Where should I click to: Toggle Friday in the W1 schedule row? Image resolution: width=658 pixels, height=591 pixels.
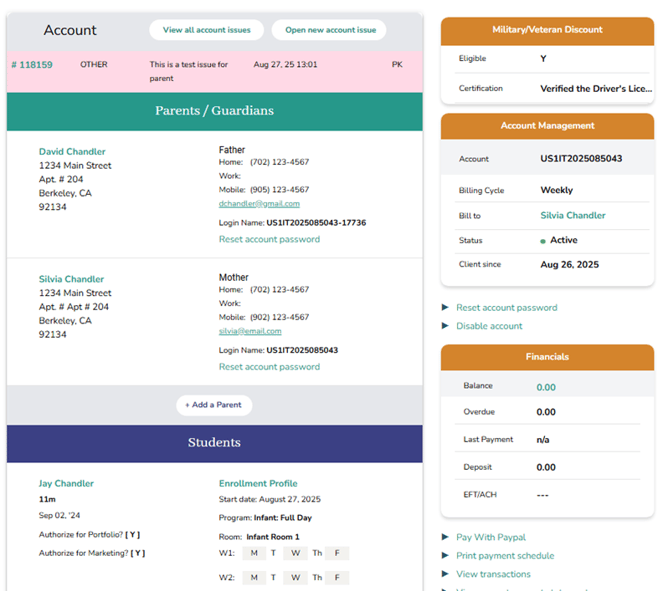tap(337, 552)
